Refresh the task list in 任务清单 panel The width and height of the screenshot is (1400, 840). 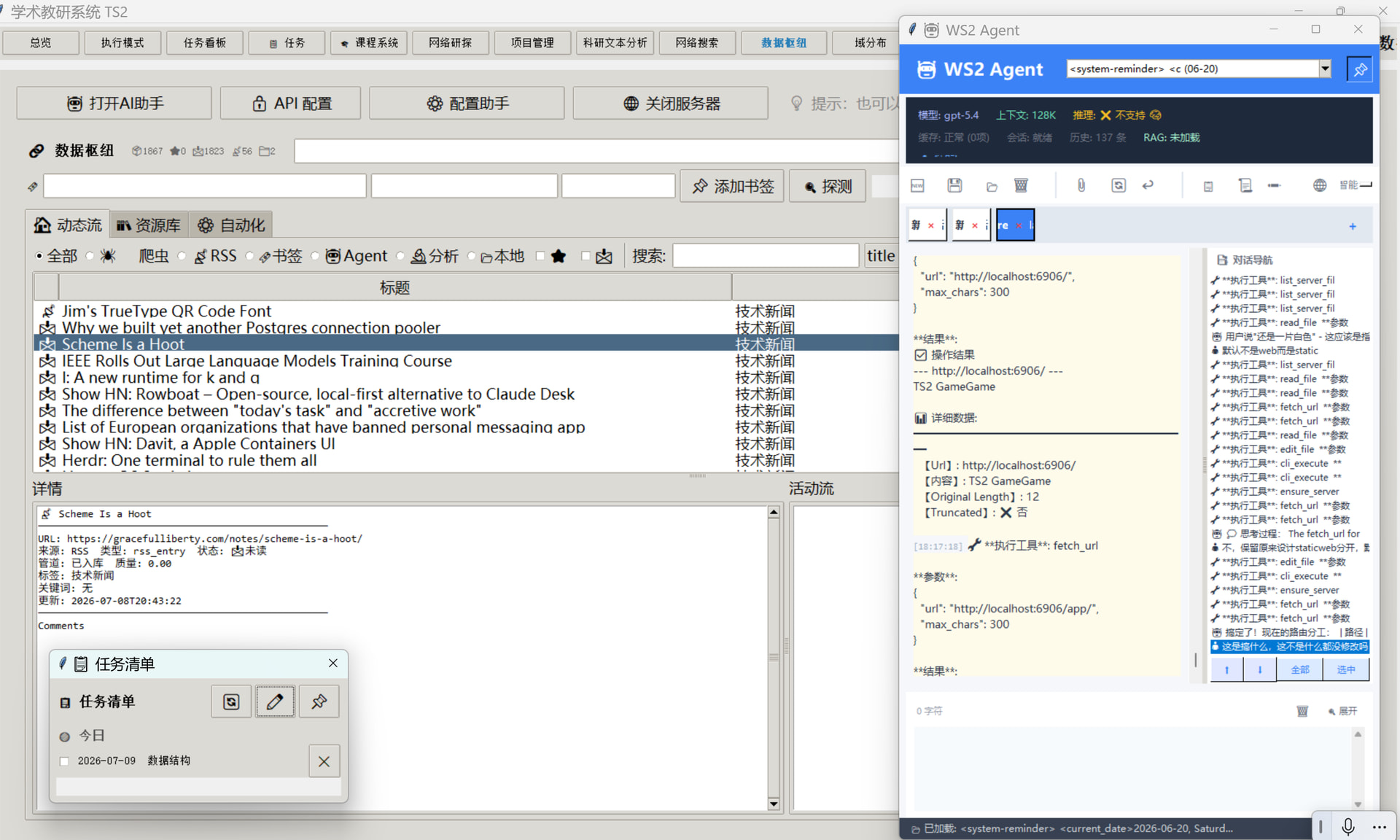[231, 701]
